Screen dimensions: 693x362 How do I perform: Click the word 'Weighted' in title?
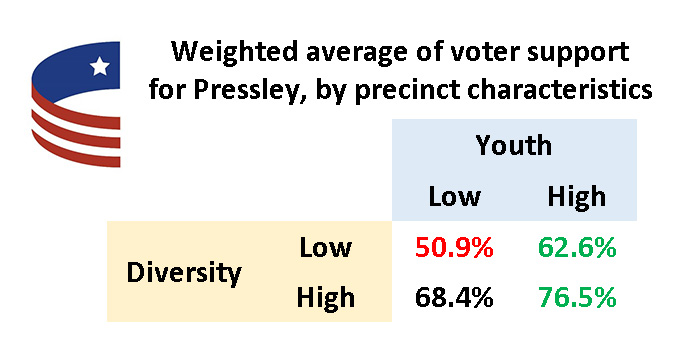point(235,54)
